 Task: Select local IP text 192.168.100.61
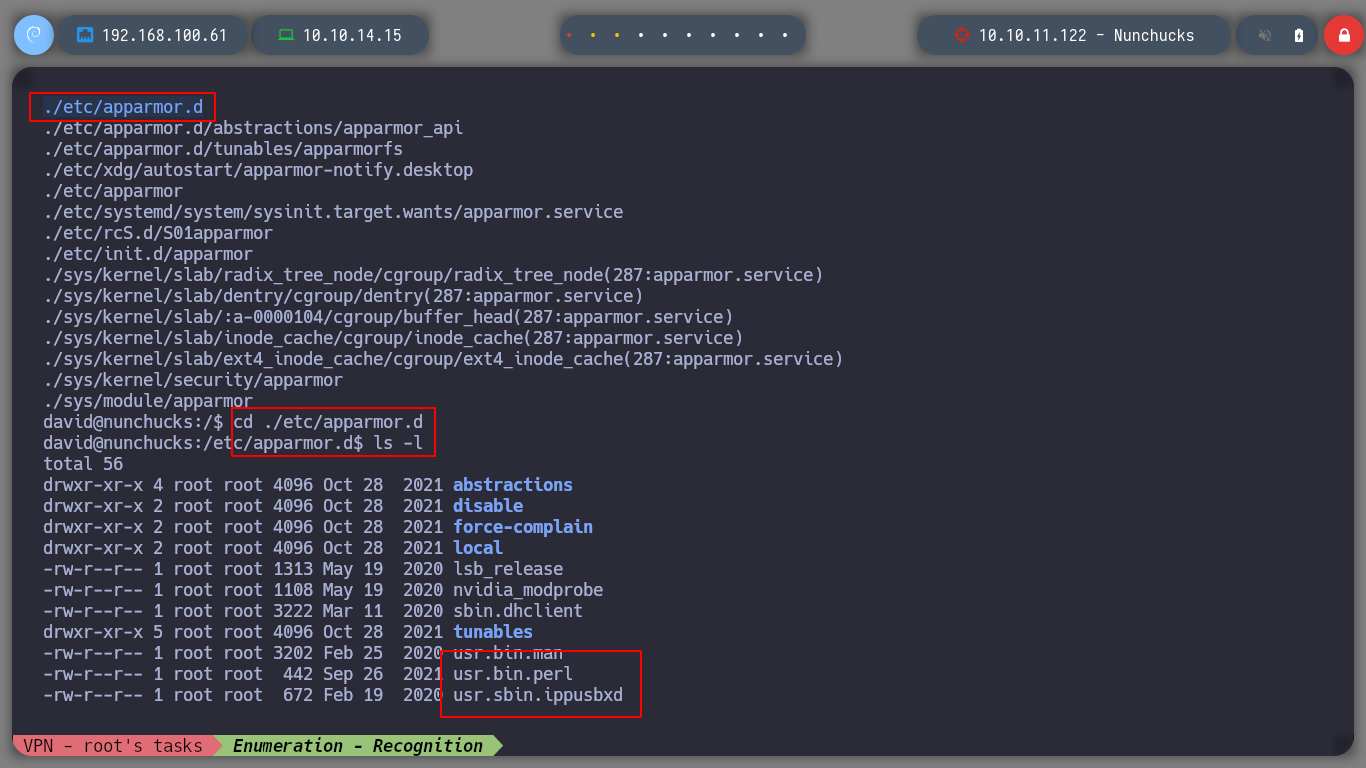coord(165,35)
